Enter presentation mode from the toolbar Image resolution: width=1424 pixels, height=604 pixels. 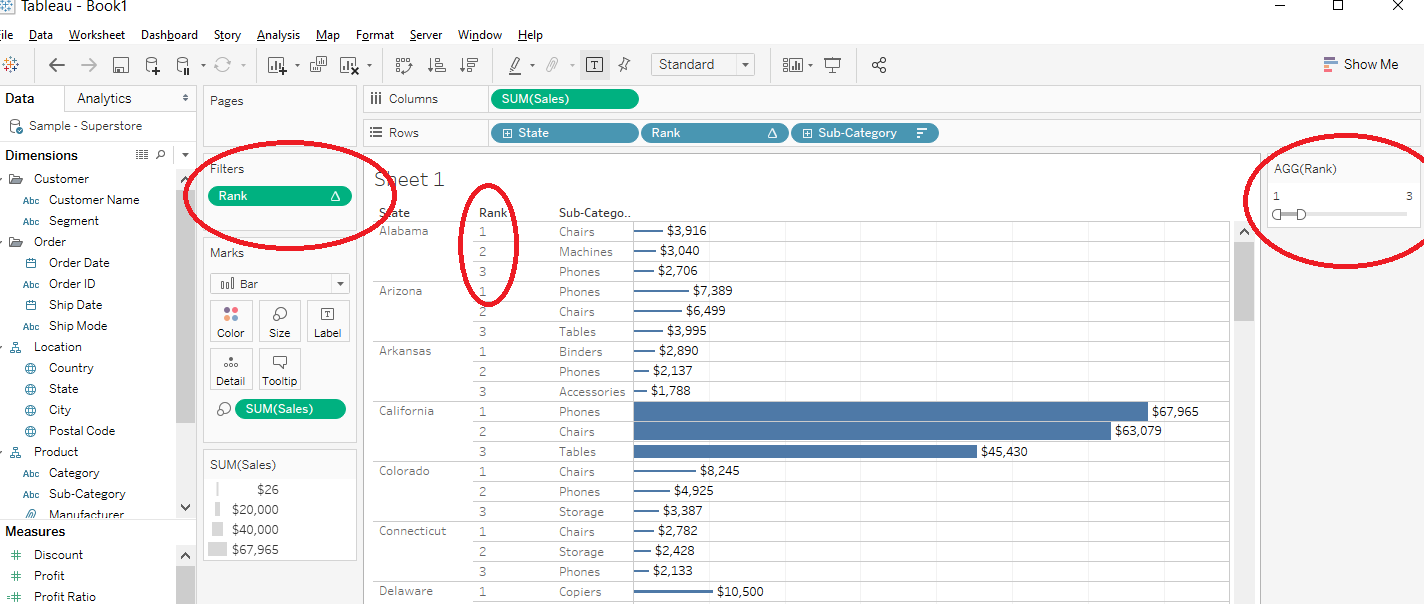tap(833, 64)
